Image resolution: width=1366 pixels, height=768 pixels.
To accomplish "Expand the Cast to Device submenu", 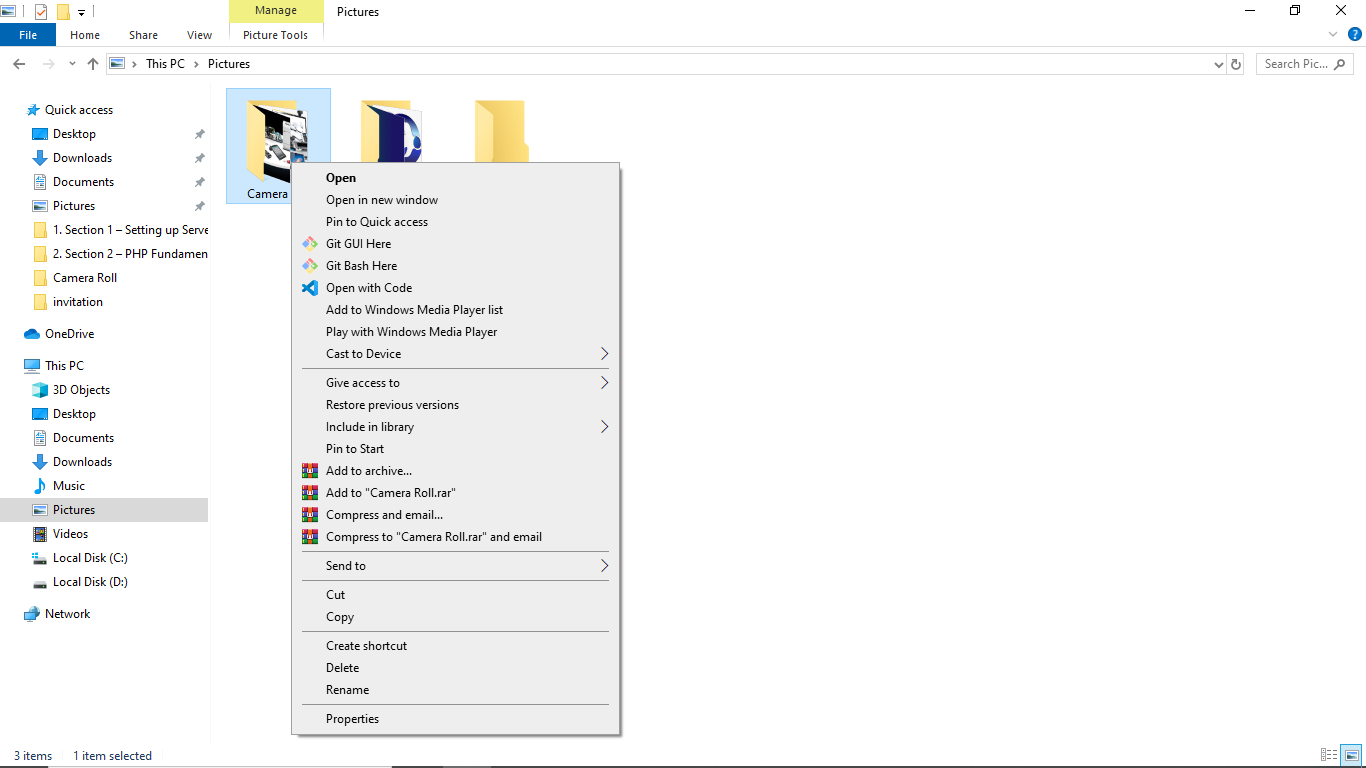I will point(604,354).
